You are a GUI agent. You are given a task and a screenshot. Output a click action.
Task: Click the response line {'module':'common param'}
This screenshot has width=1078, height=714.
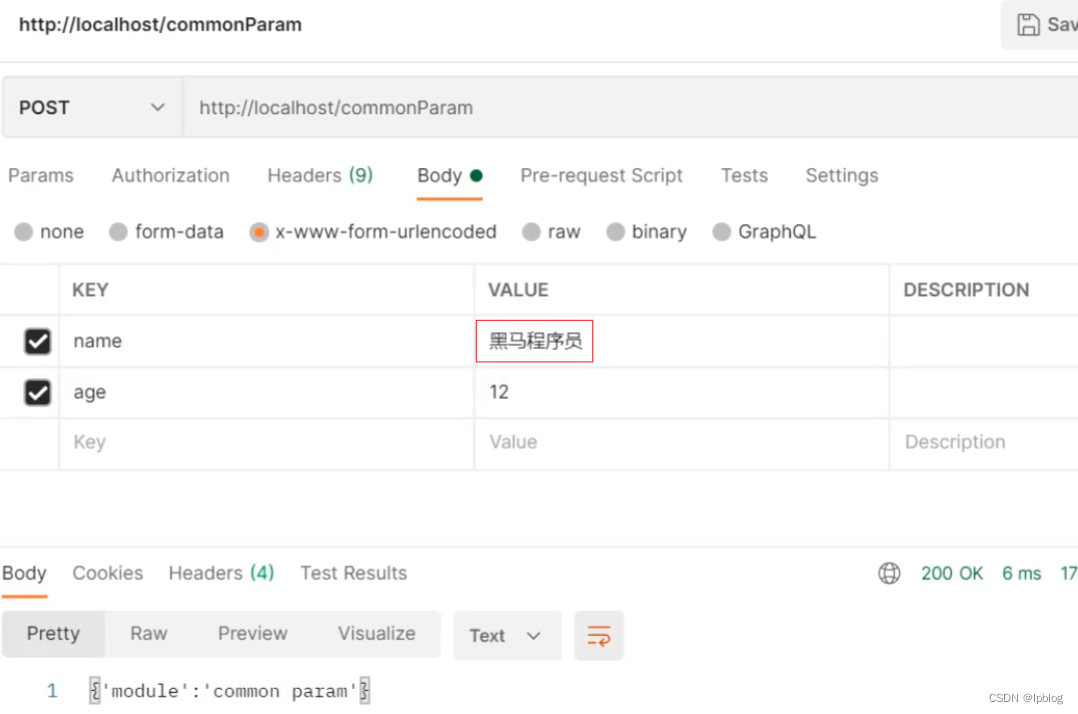point(230,691)
